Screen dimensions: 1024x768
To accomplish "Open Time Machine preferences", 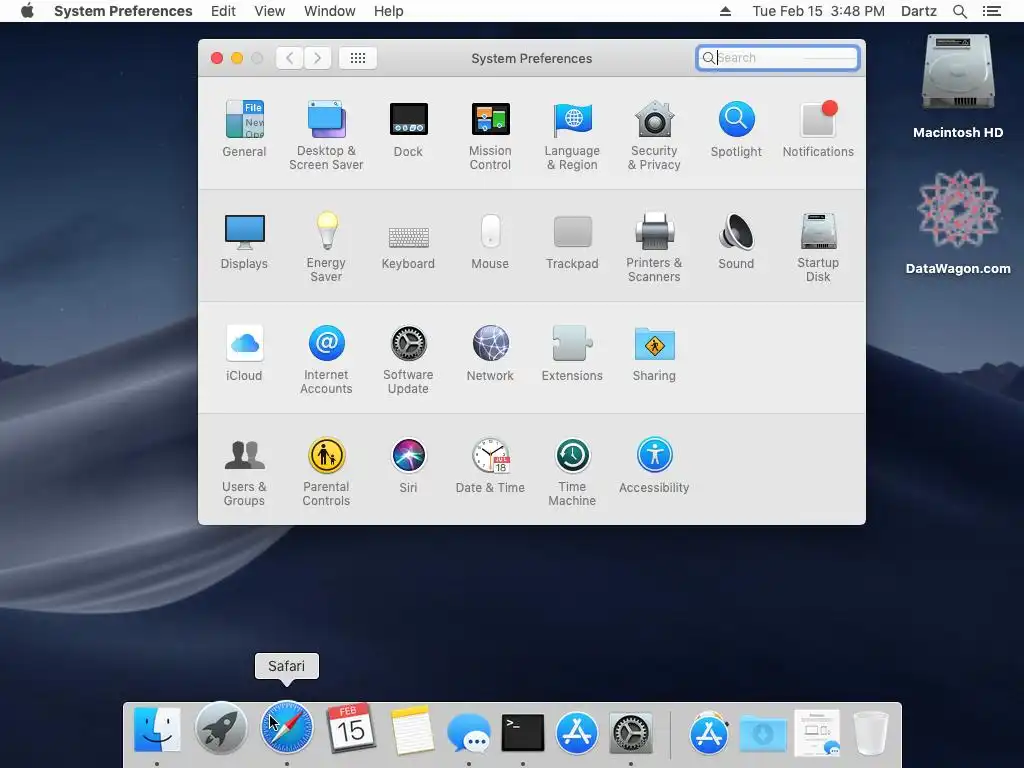I will point(572,472).
